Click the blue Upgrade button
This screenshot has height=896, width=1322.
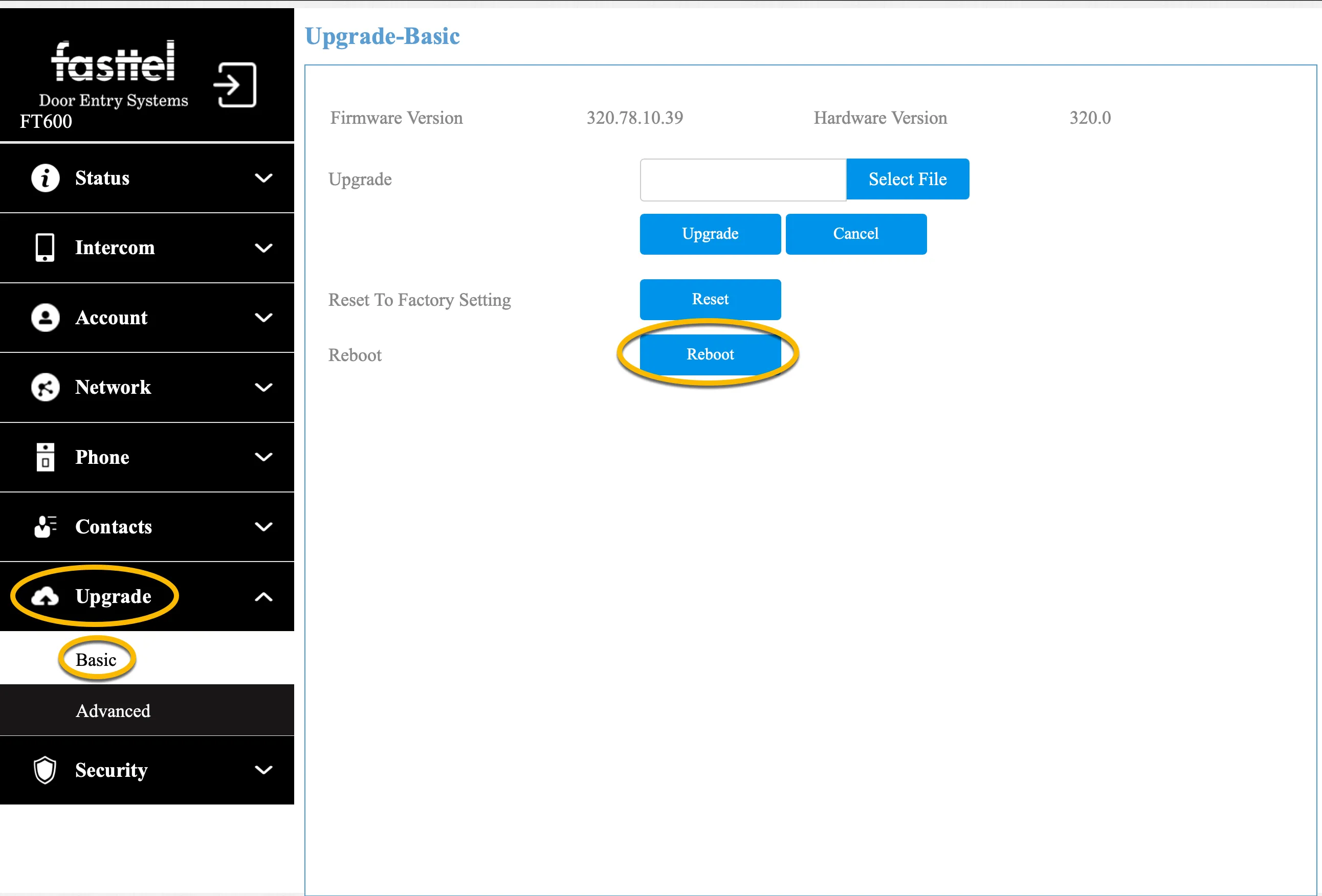[710, 234]
